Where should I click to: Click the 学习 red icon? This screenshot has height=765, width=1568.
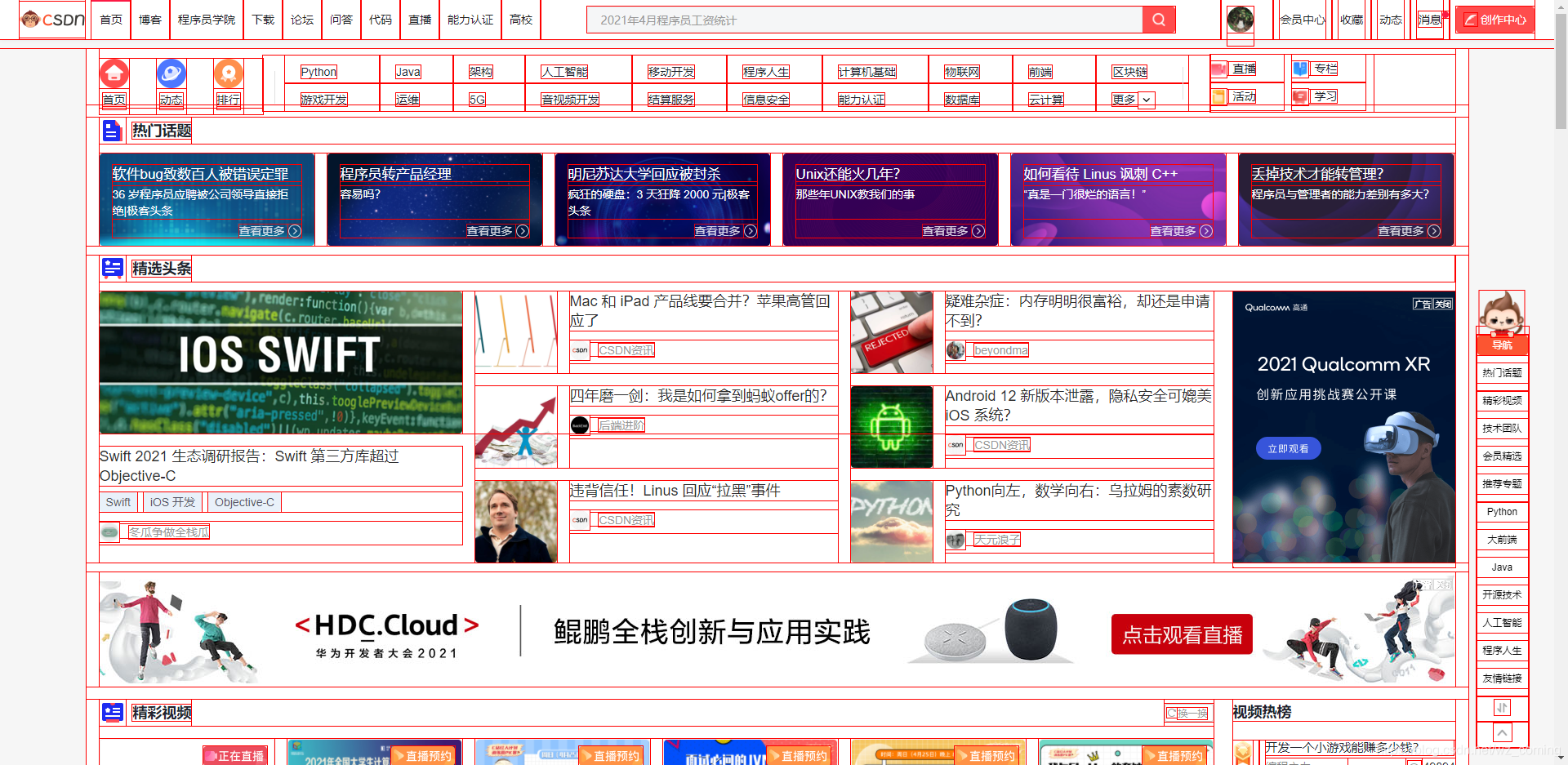tap(1300, 96)
